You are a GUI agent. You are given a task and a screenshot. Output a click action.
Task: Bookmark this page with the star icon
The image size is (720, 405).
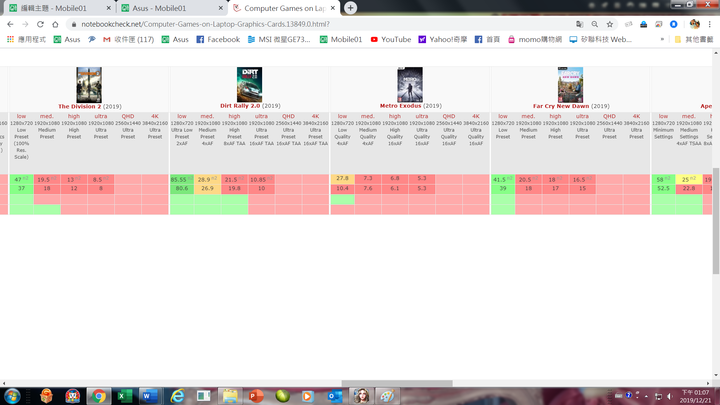click(610, 24)
